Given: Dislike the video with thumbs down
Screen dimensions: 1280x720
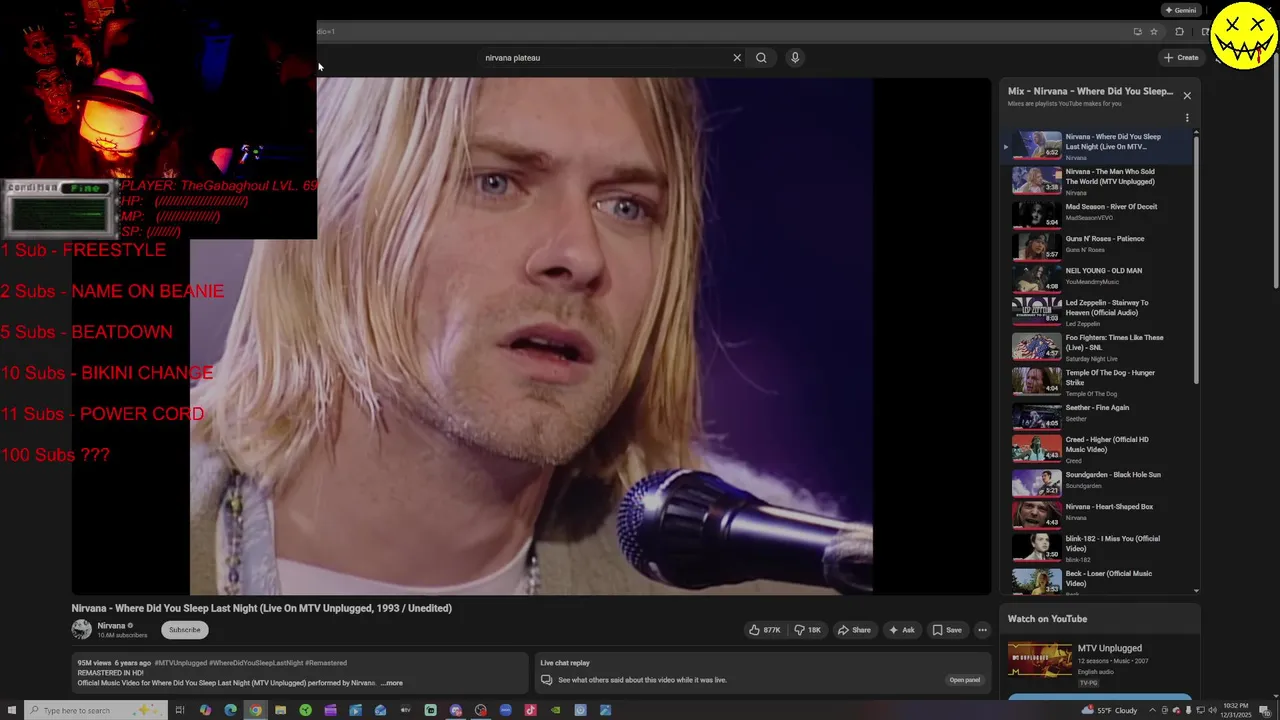Looking at the screenshot, I should tap(808, 630).
